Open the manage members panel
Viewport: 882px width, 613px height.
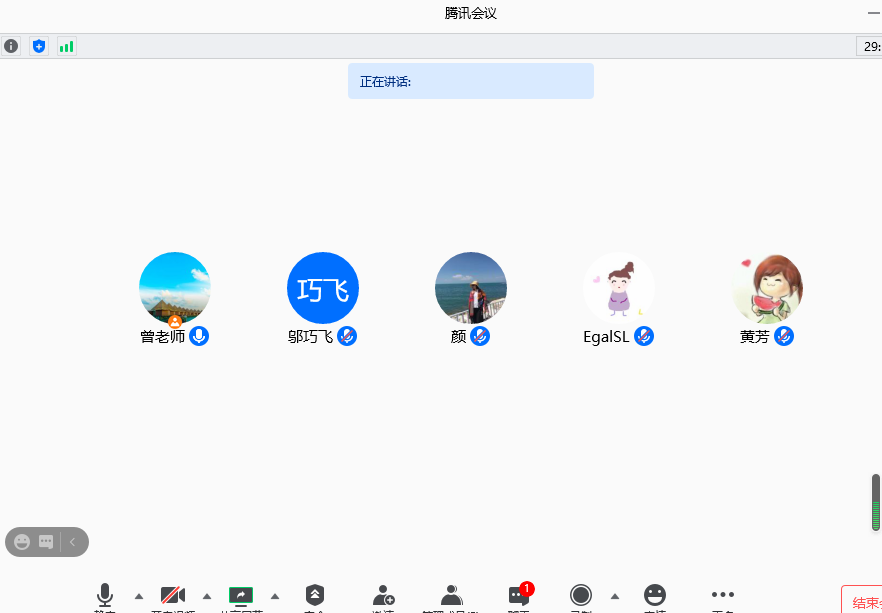pos(451,596)
